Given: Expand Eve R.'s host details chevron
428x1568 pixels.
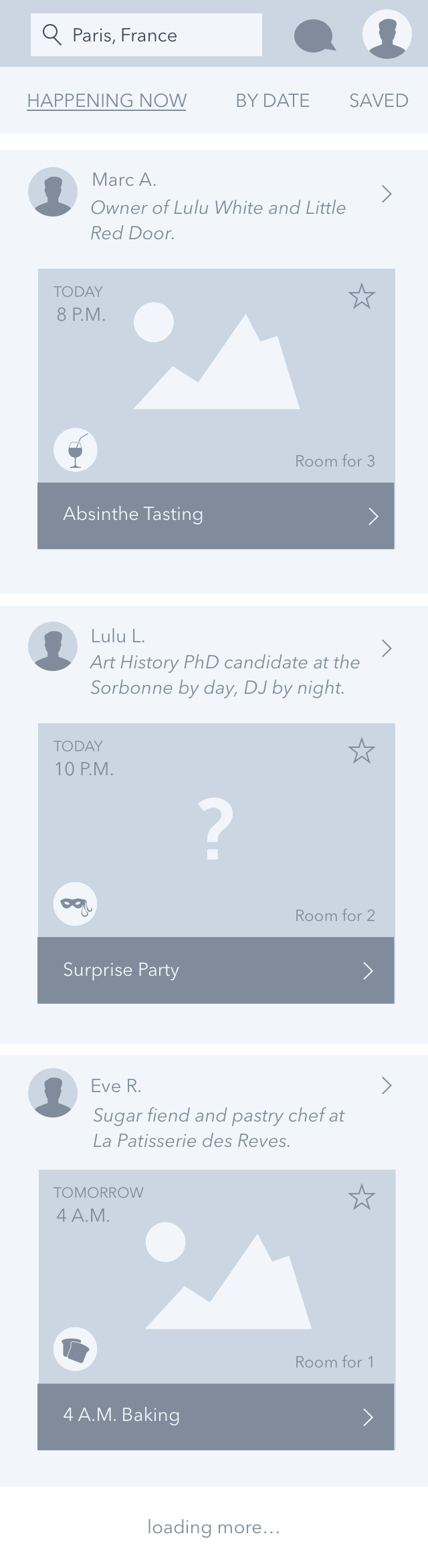Looking at the screenshot, I should [387, 1085].
